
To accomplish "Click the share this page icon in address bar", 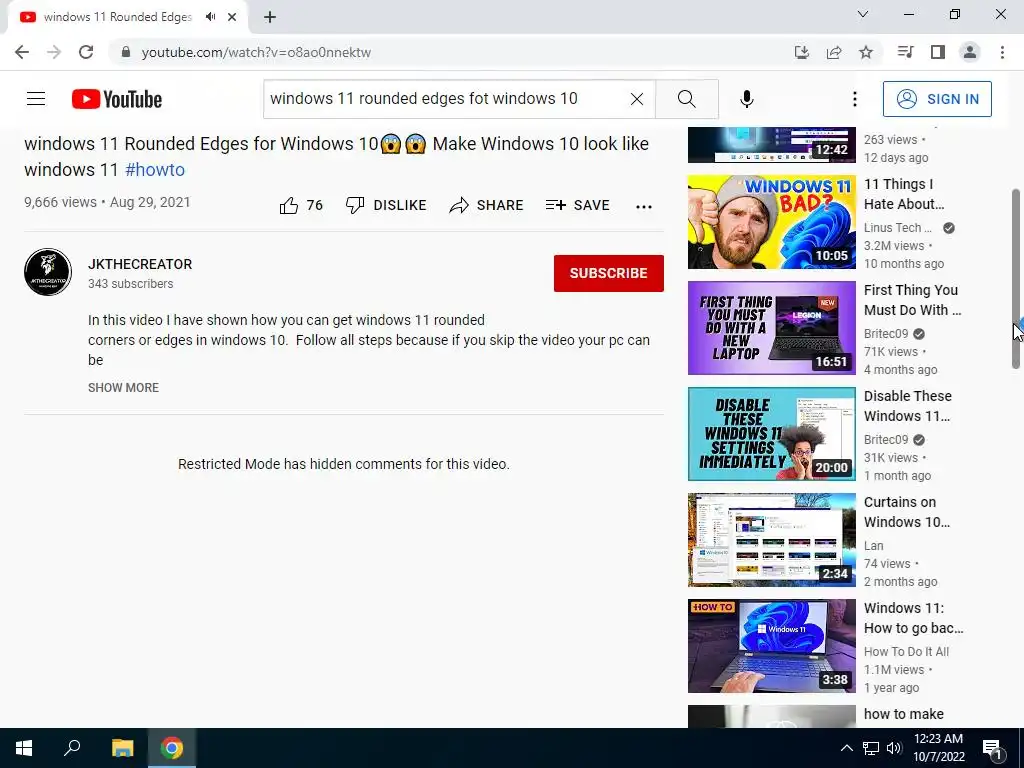I will [x=834, y=52].
